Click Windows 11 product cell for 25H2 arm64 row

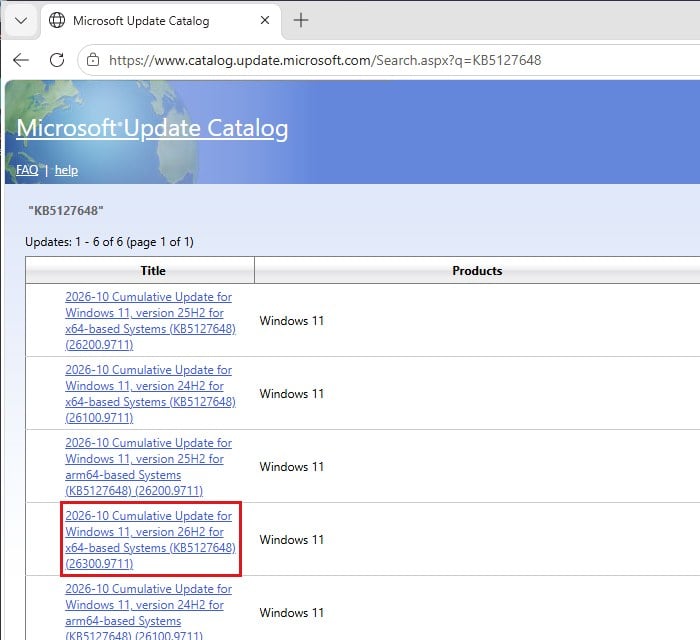click(292, 467)
